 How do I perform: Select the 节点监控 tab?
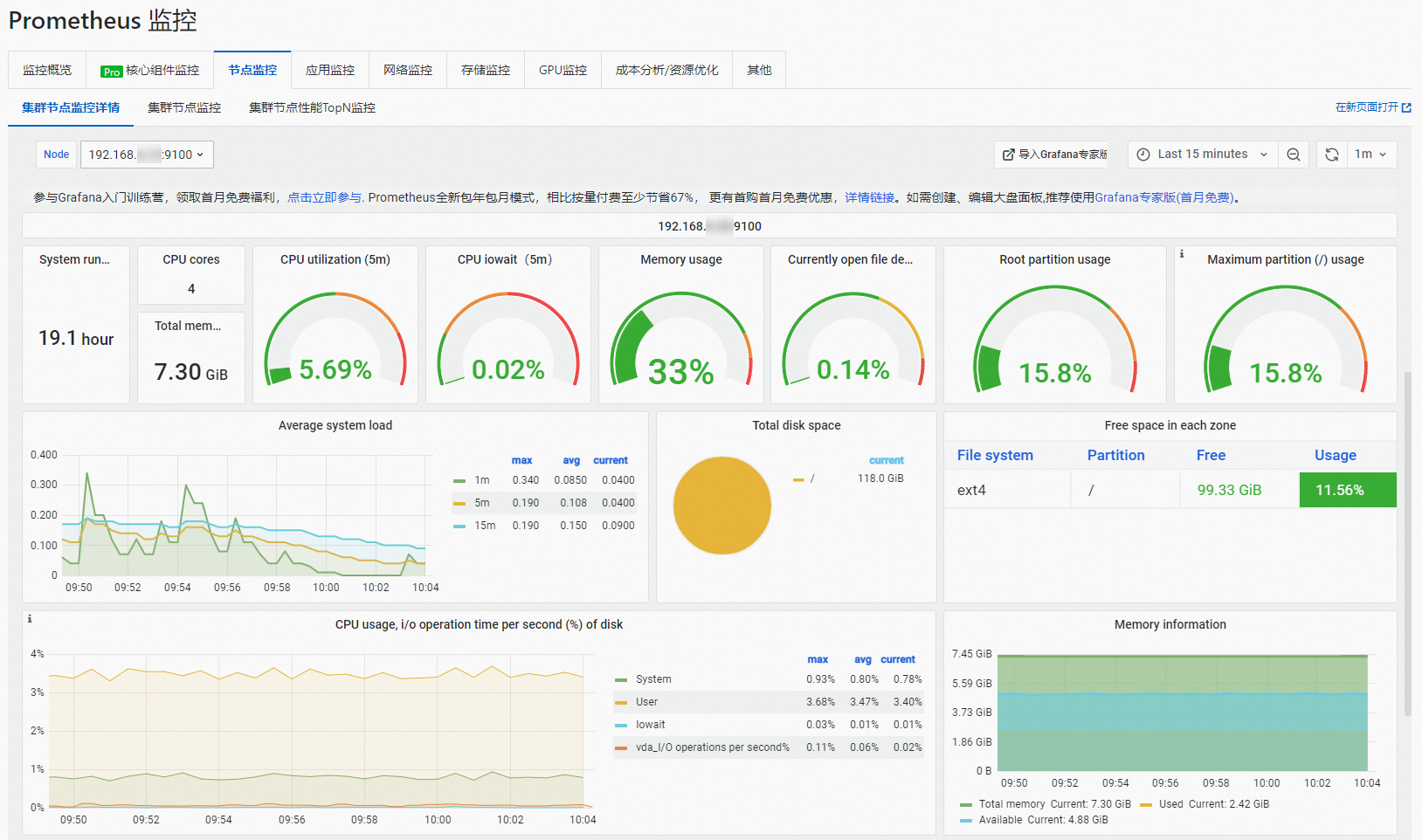252,70
